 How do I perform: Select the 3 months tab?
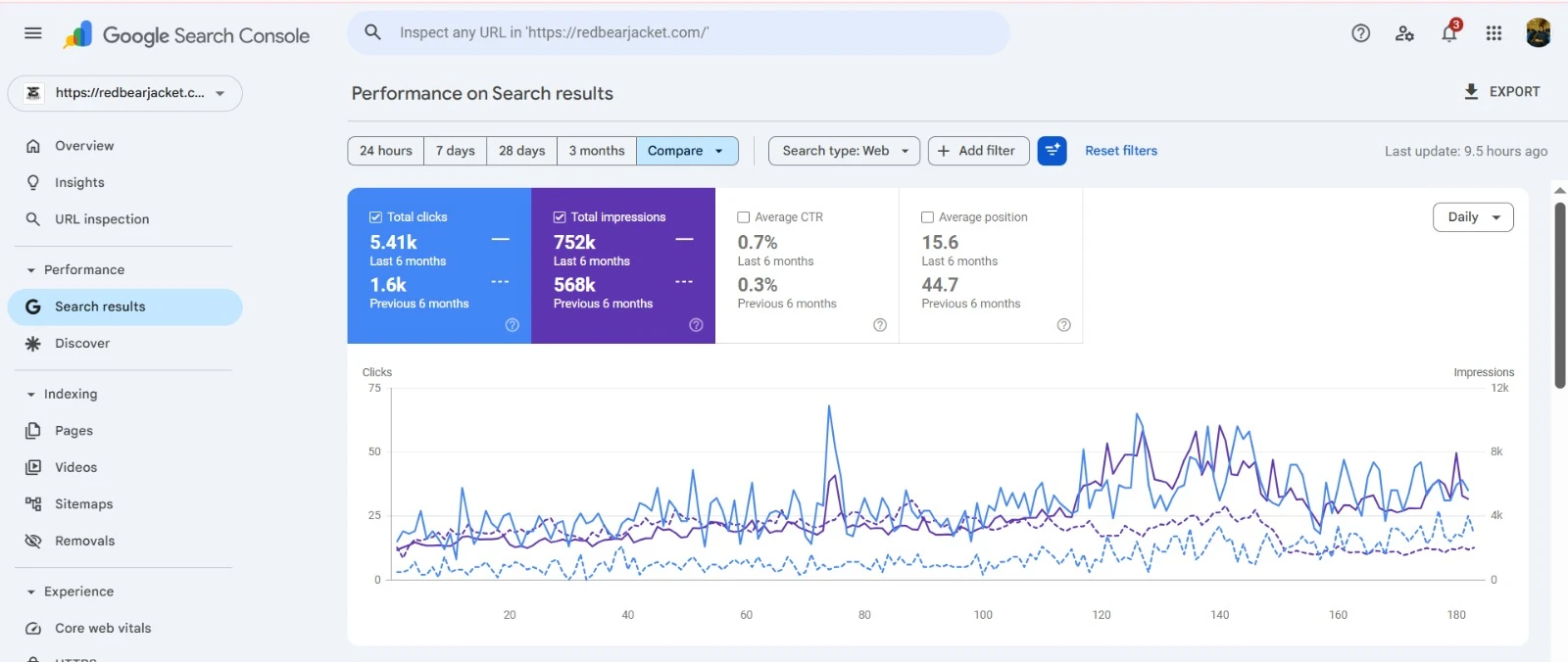pos(597,151)
